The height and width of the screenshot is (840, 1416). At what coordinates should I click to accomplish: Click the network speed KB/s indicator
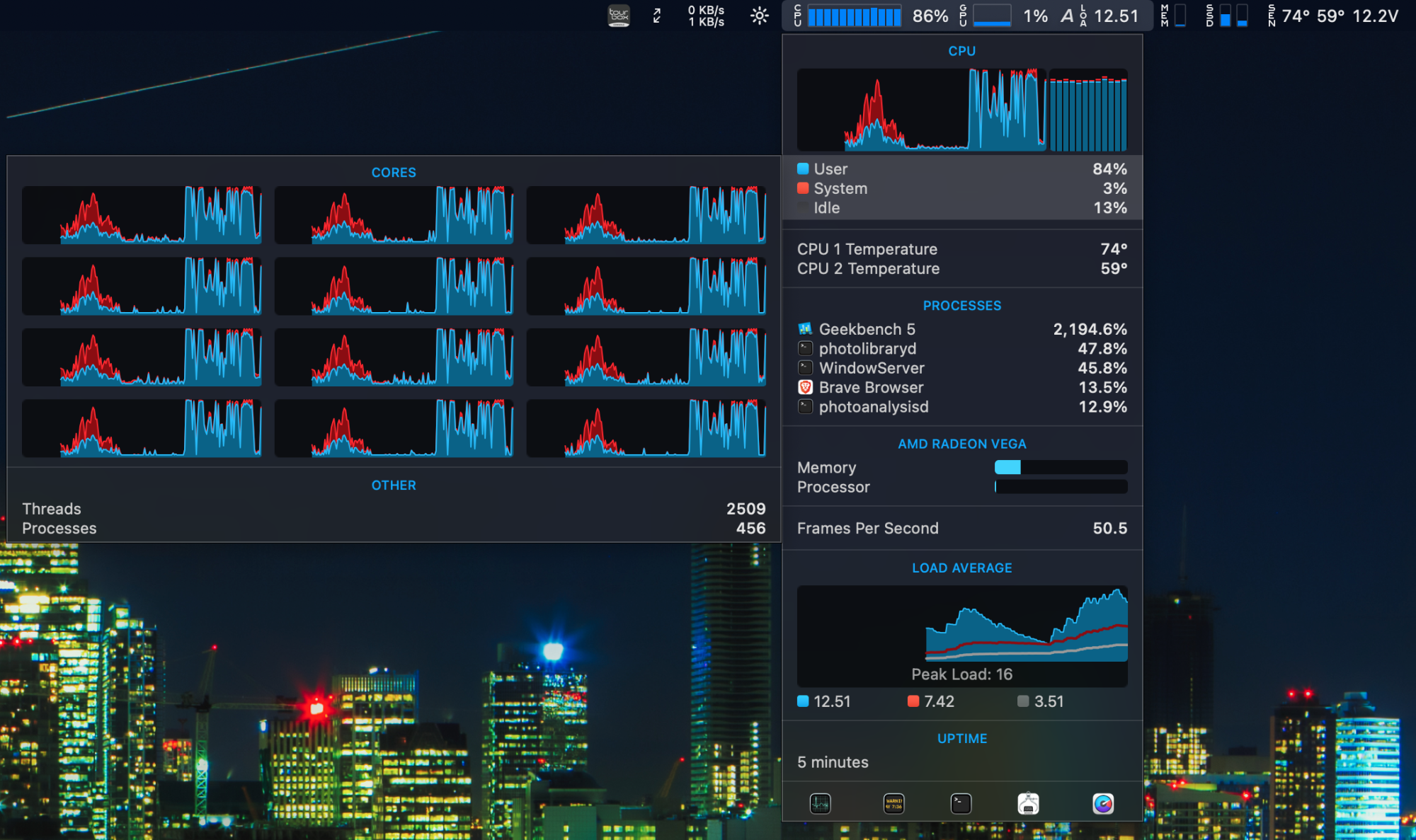[706, 16]
